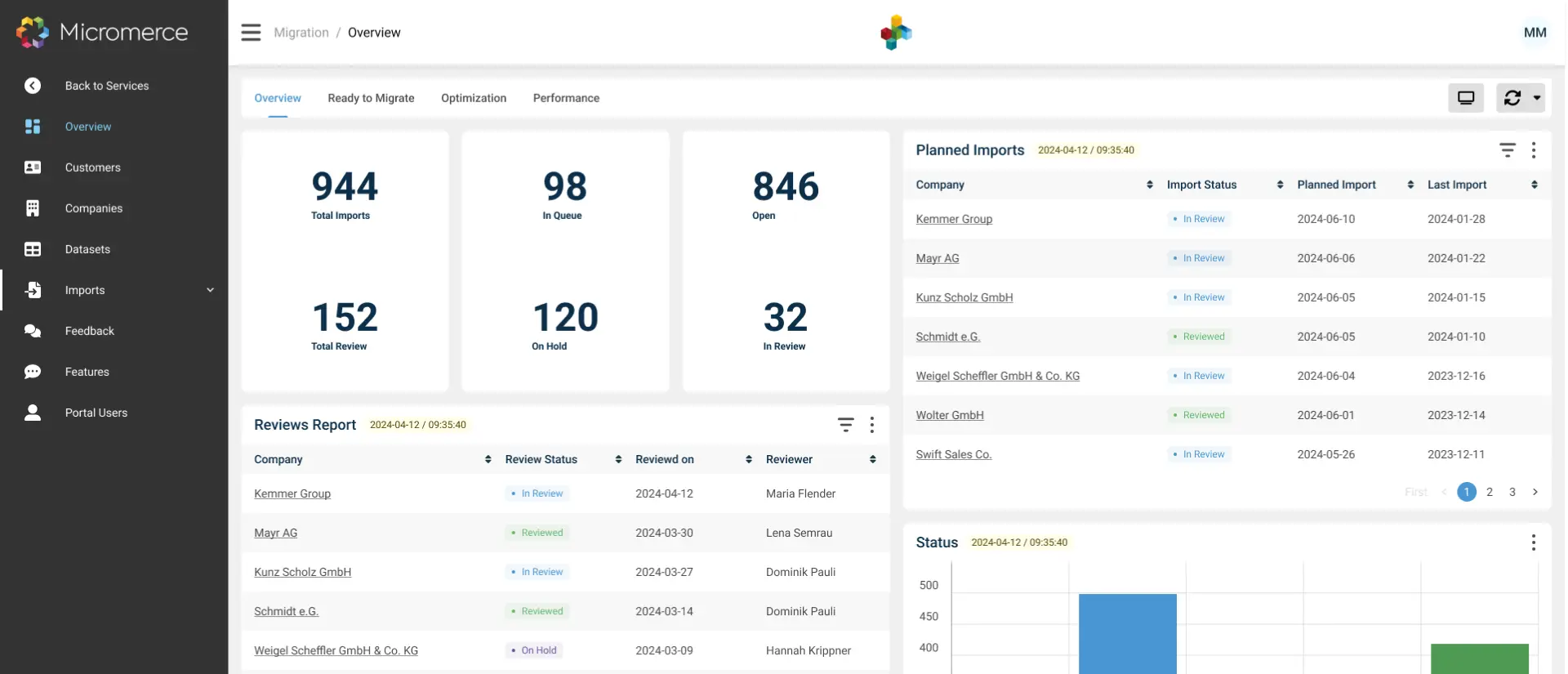
Task: Open the refresh options dropdown arrow
Action: click(1537, 98)
